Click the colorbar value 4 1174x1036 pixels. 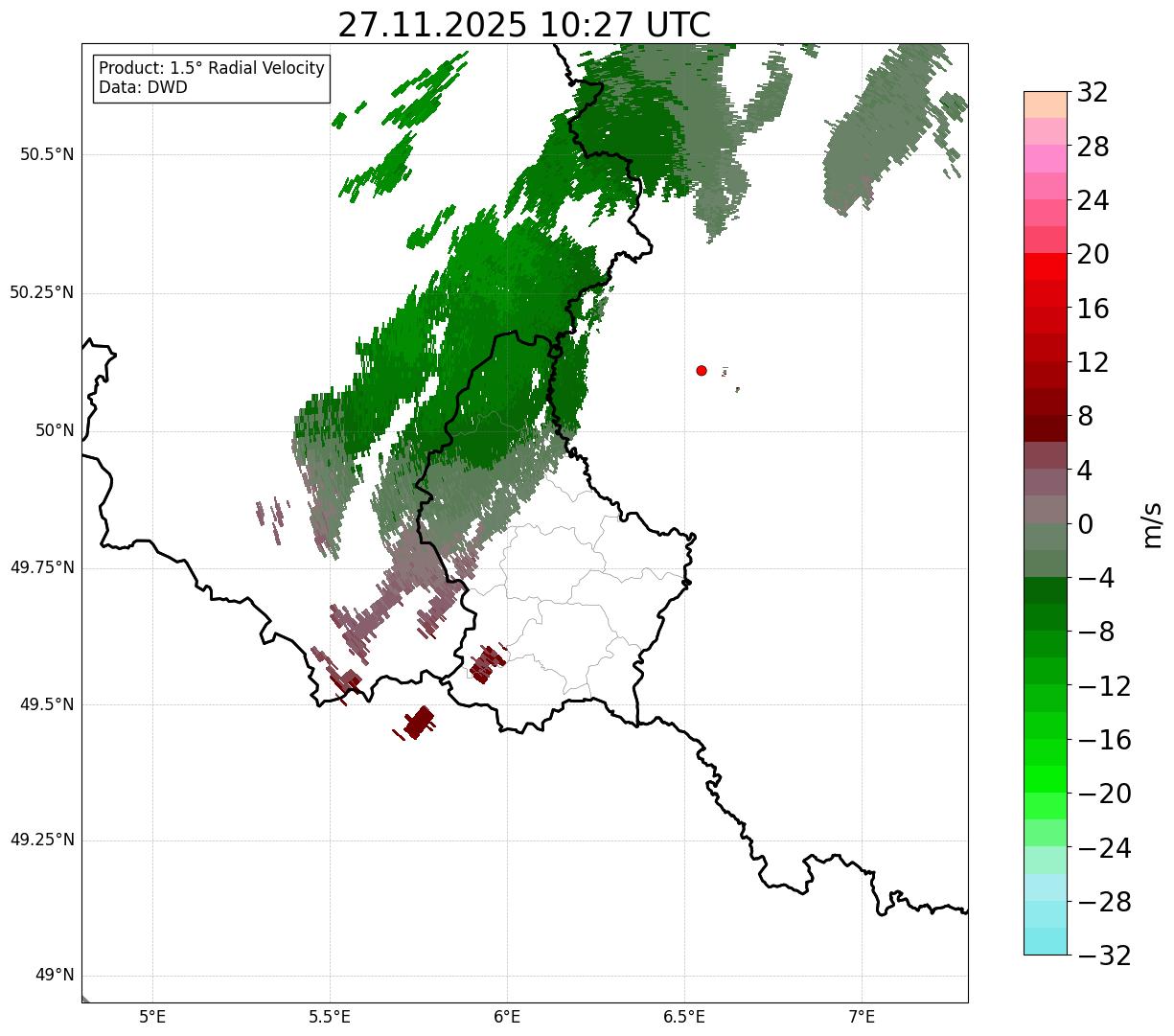(1085, 471)
